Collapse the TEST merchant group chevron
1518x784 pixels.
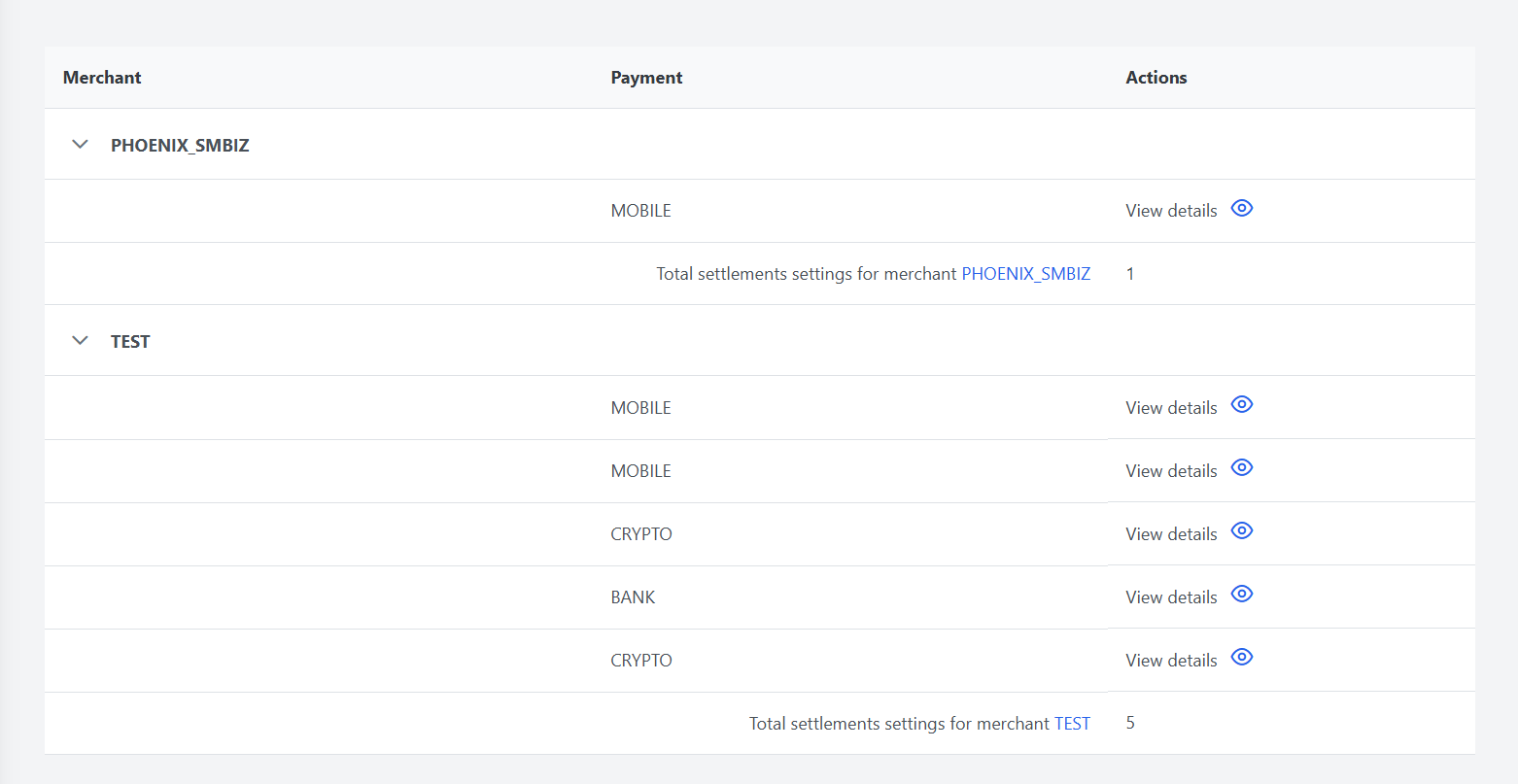pyautogui.click(x=81, y=341)
